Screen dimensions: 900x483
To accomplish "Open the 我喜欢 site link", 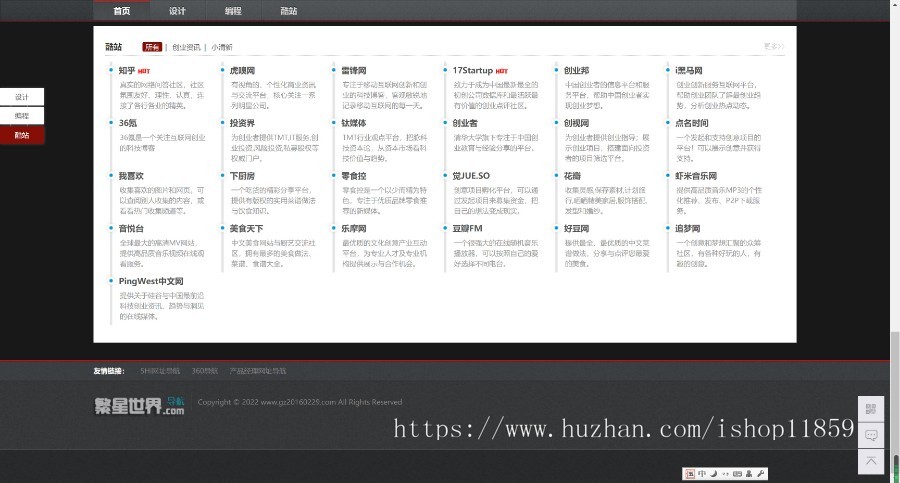I will (131, 176).
